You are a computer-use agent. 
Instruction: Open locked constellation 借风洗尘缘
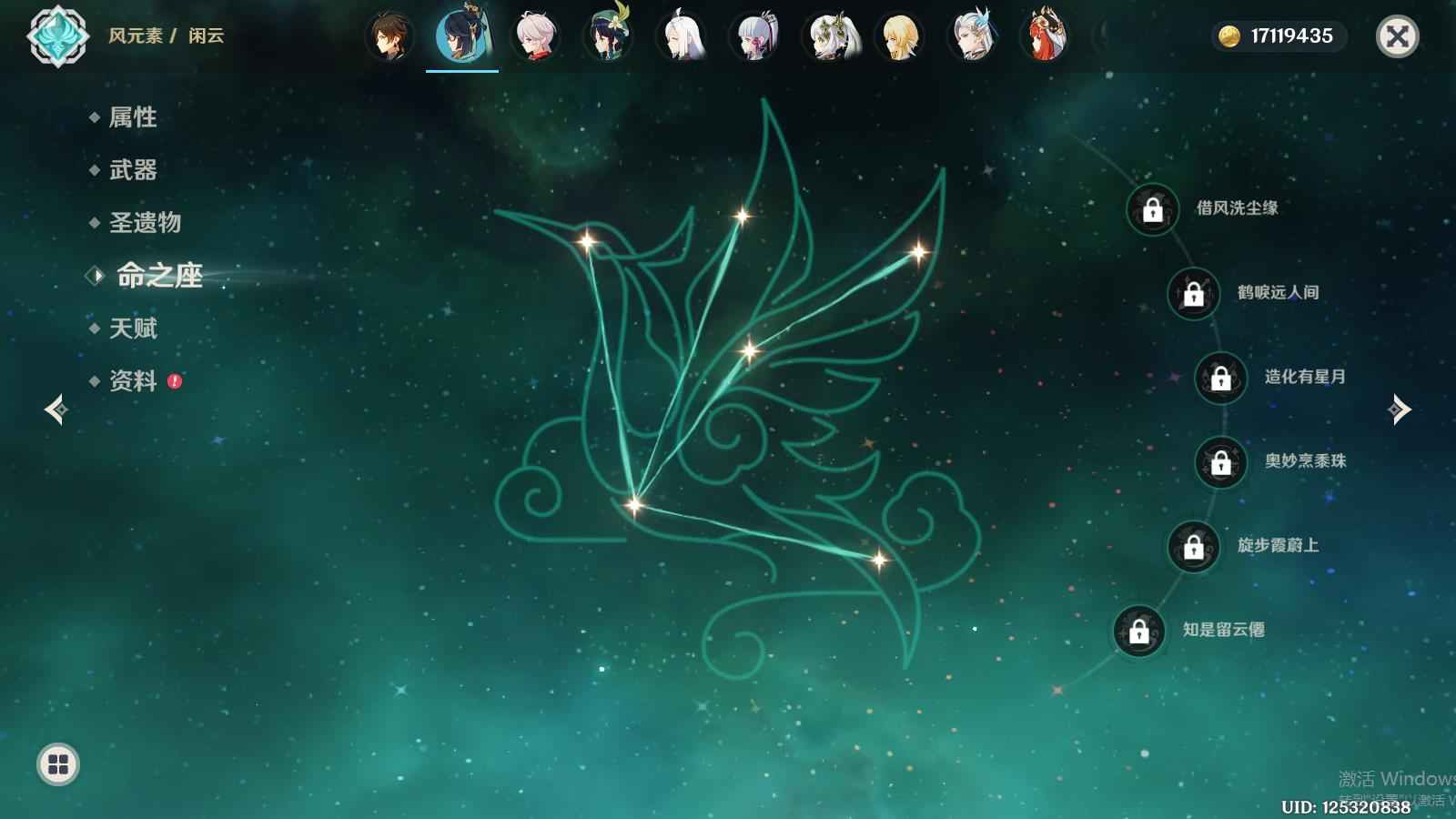1153,209
